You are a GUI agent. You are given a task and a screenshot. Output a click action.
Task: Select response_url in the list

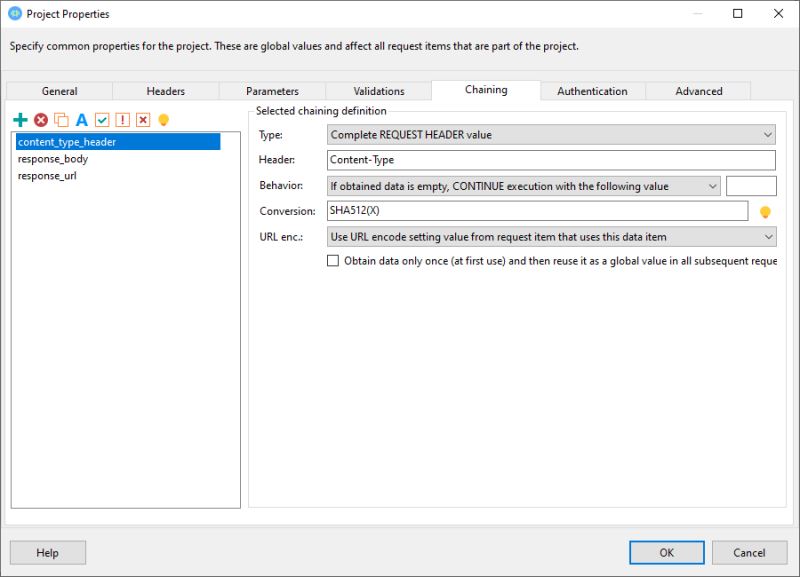point(47,175)
